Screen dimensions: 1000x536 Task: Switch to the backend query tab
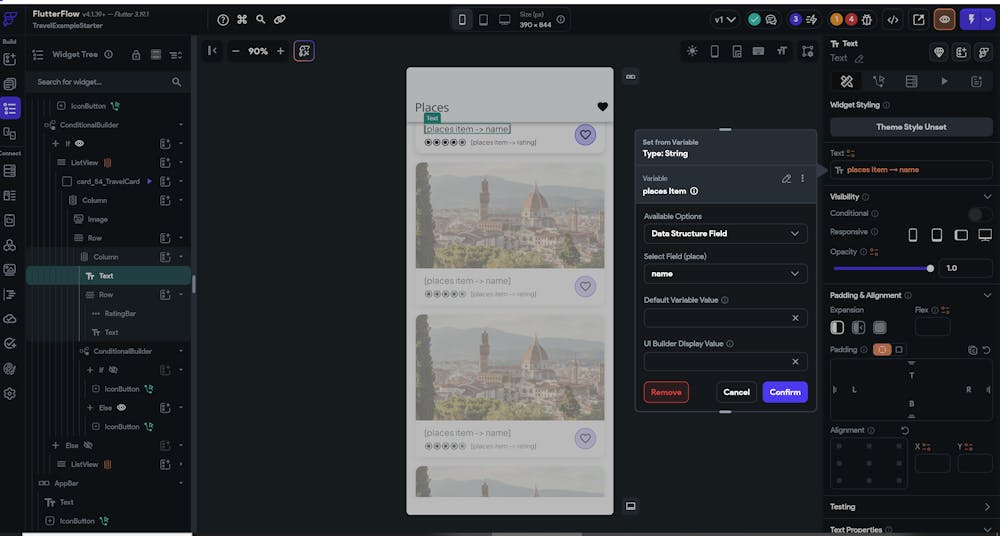point(911,81)
